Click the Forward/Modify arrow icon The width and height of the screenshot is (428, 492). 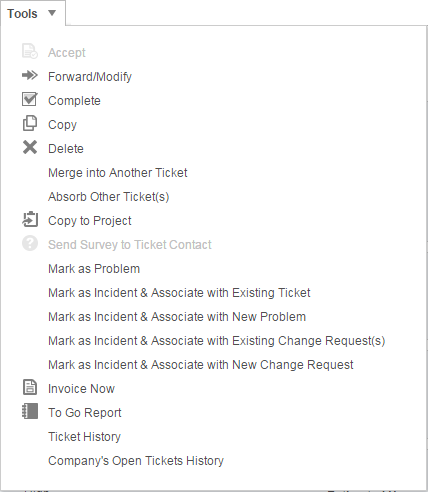[30, 75]
